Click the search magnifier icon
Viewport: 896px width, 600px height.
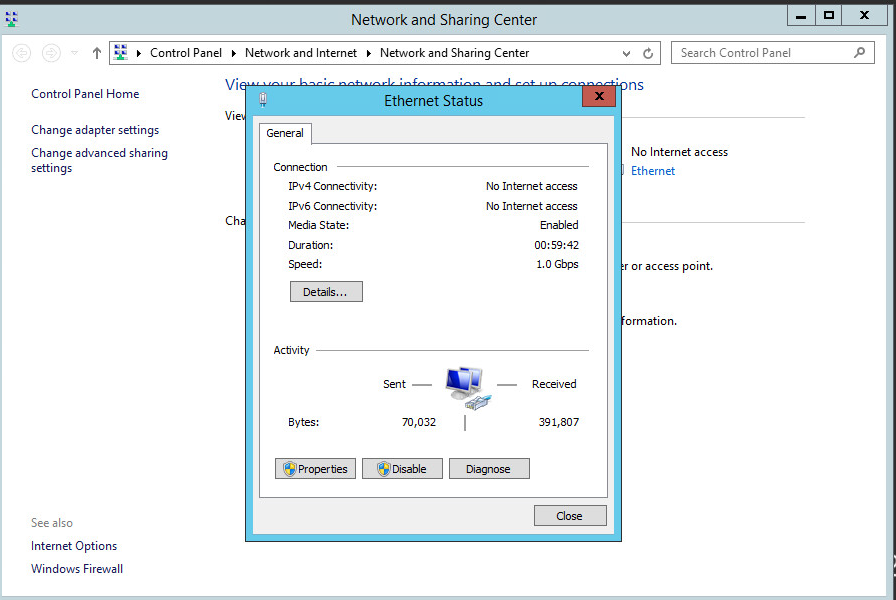pos(859,53)
